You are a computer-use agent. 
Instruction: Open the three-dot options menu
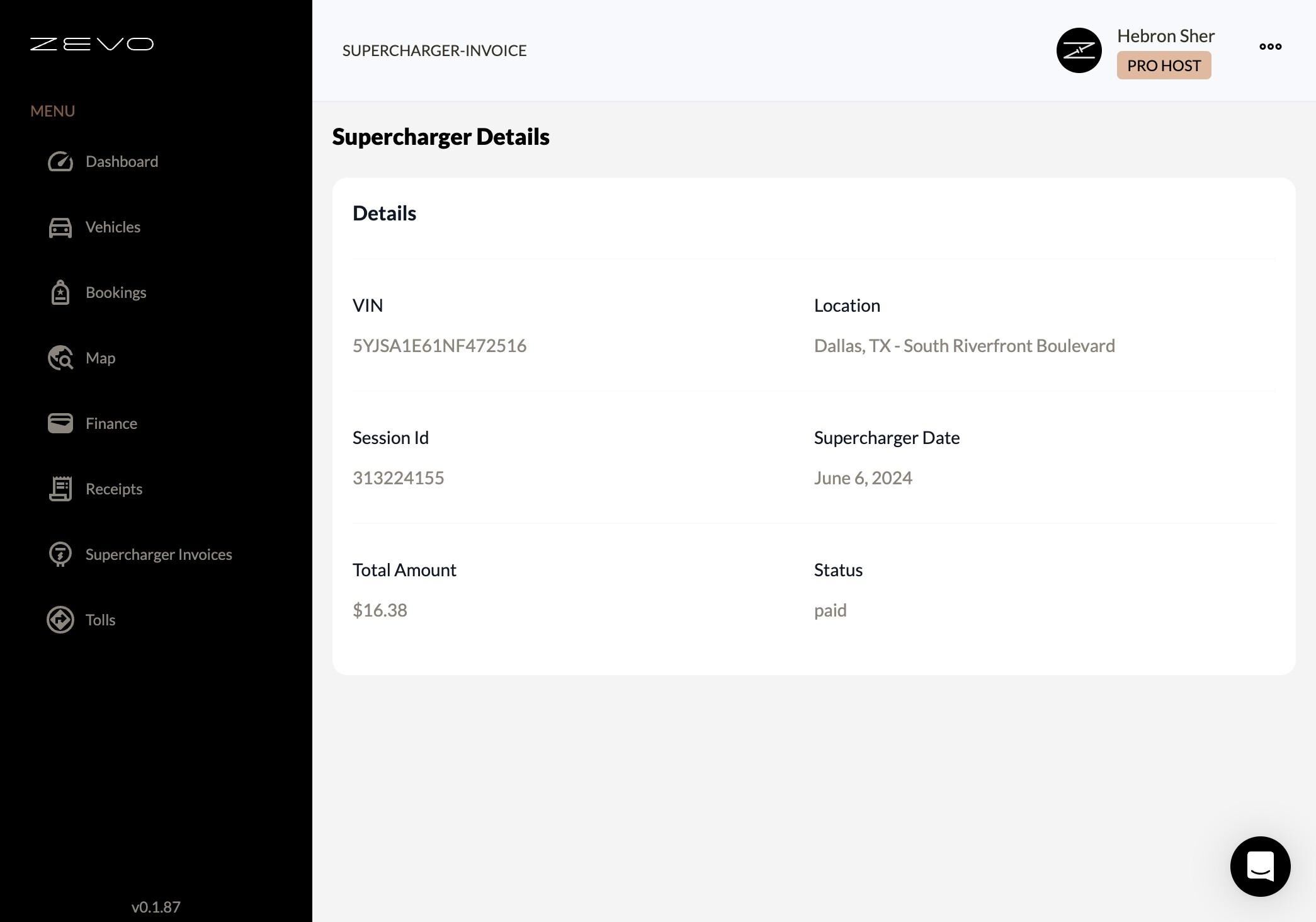[1270, 47]
